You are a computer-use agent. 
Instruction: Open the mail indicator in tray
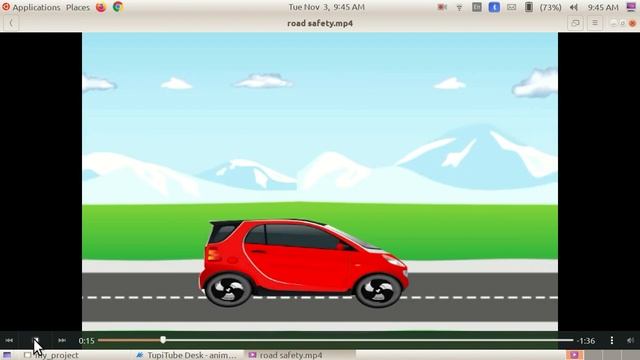[511, 7]
